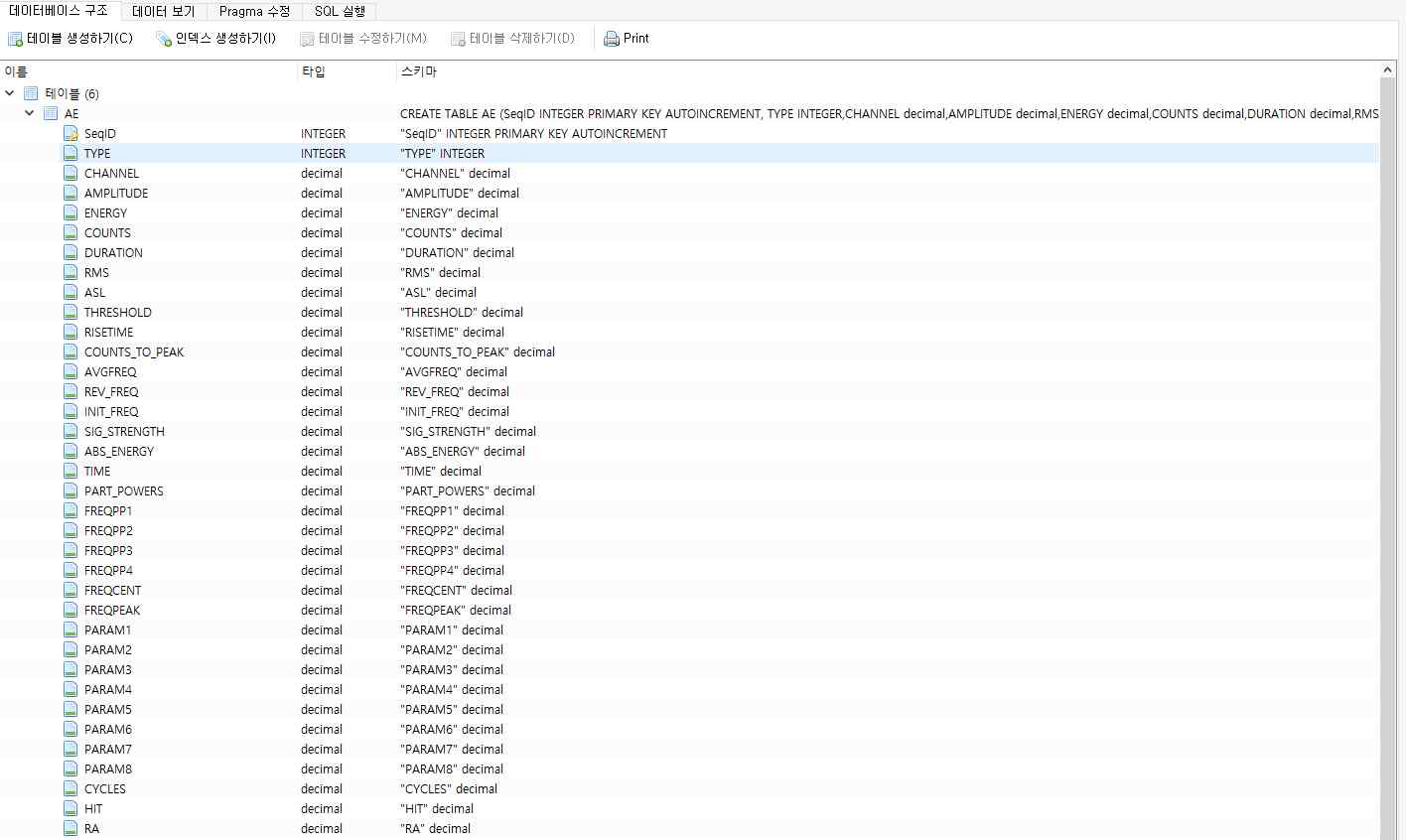The image size is (1406, 840).
Task: Collapse the AE table node
Action: [30, 113]
